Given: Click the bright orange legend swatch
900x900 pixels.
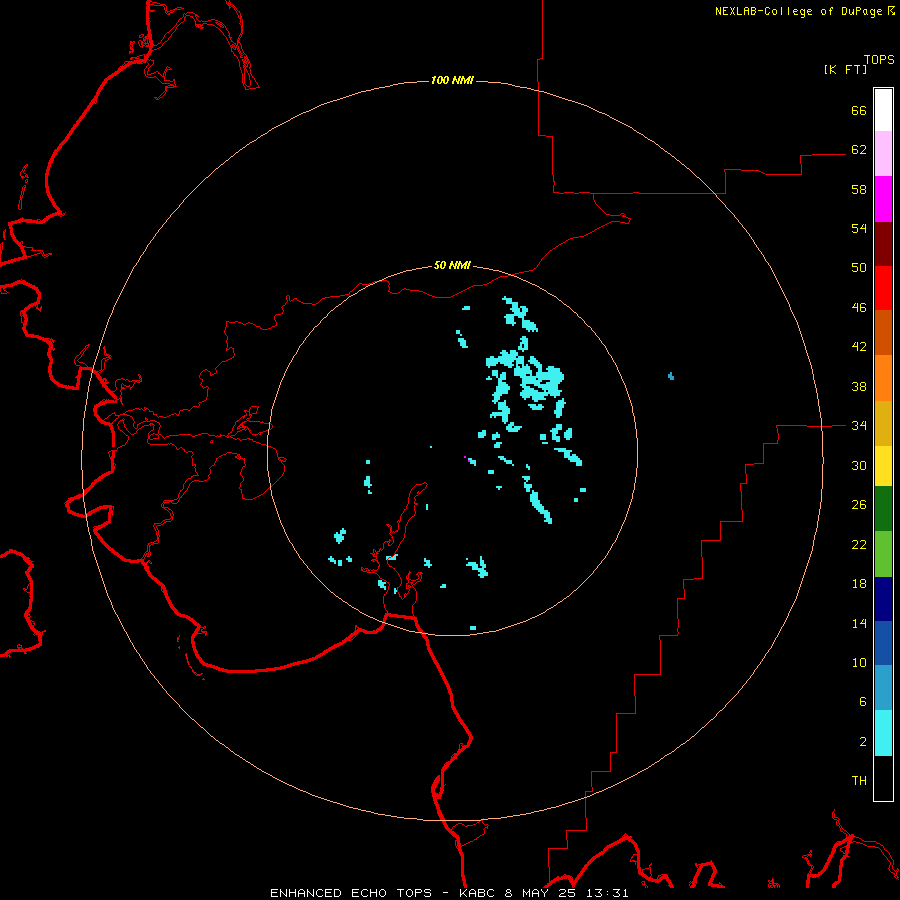Looking at the screenshot, I should click(x=883, y=378).
